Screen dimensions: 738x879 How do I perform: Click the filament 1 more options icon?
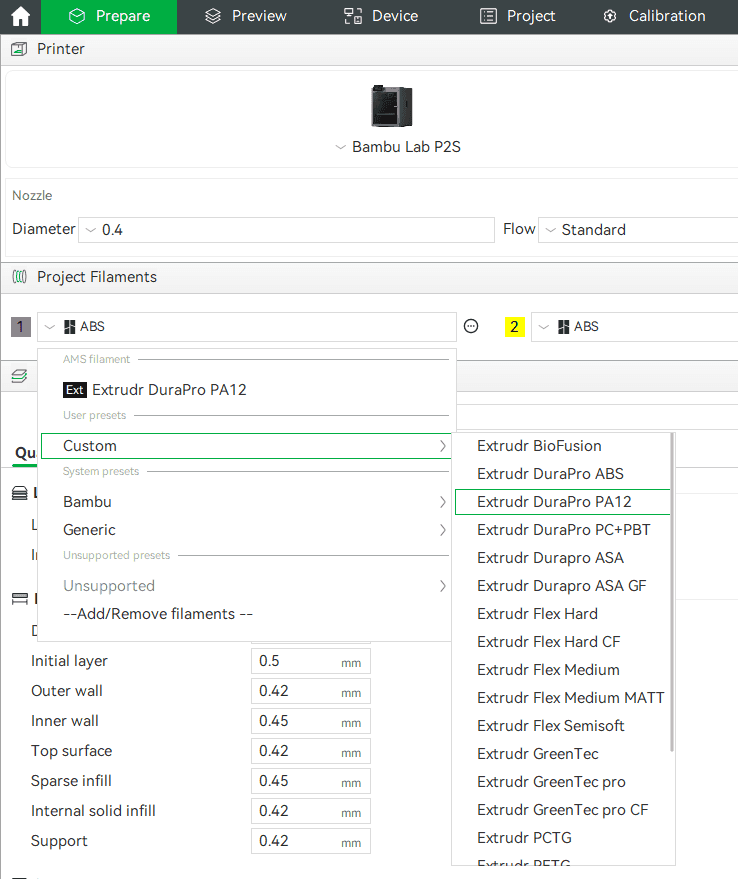pyautogui.click(x=471, y=326)
